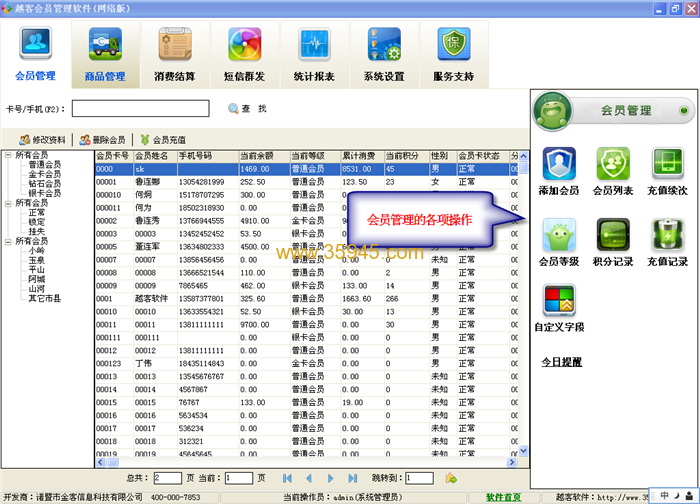Go to the previous page arrow
700x504 pixels.
pos(308,479)
